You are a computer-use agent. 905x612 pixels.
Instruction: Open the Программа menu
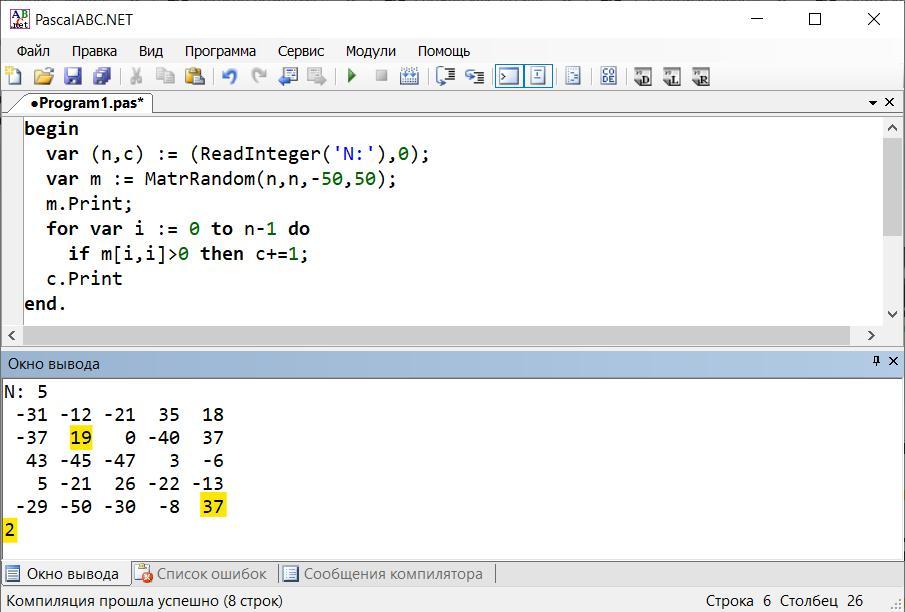(x=220, y=51)
